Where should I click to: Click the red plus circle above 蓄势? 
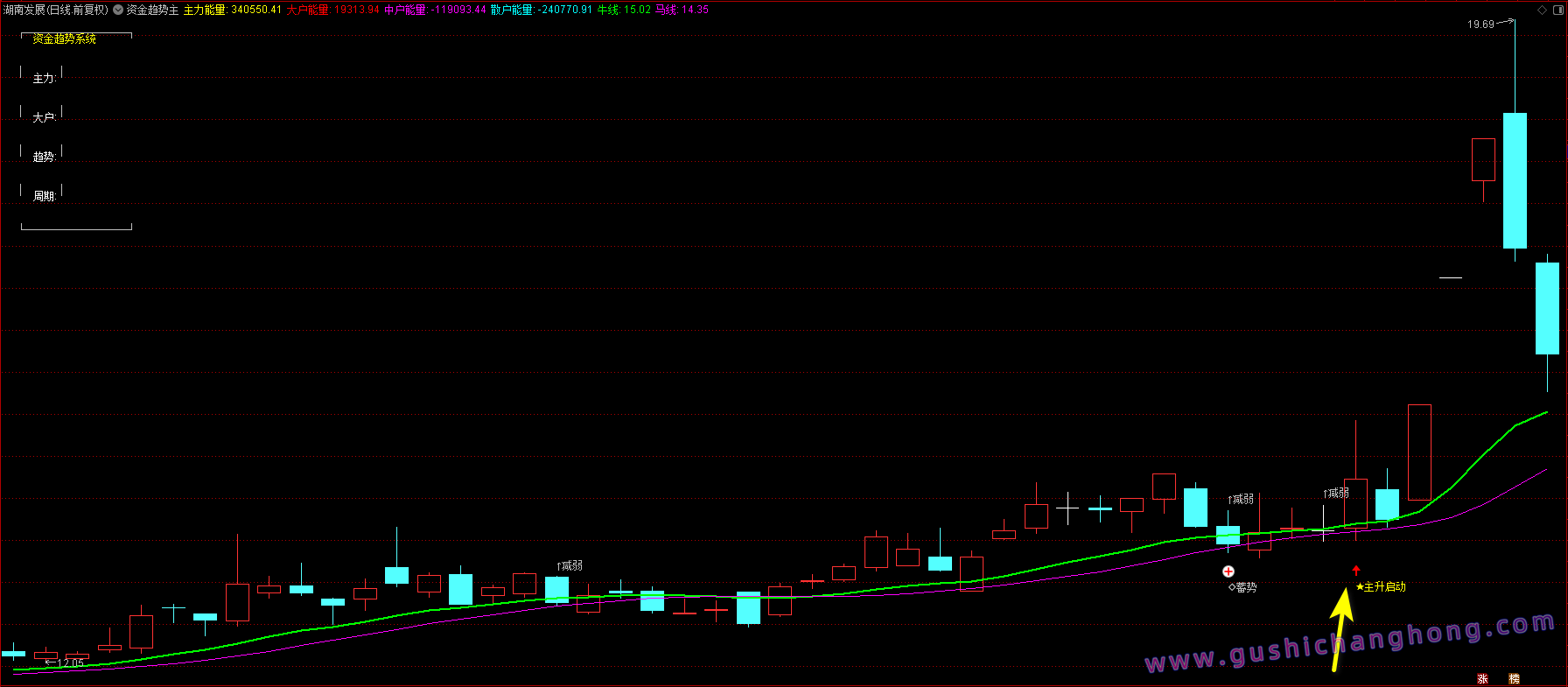(1228, 571)
